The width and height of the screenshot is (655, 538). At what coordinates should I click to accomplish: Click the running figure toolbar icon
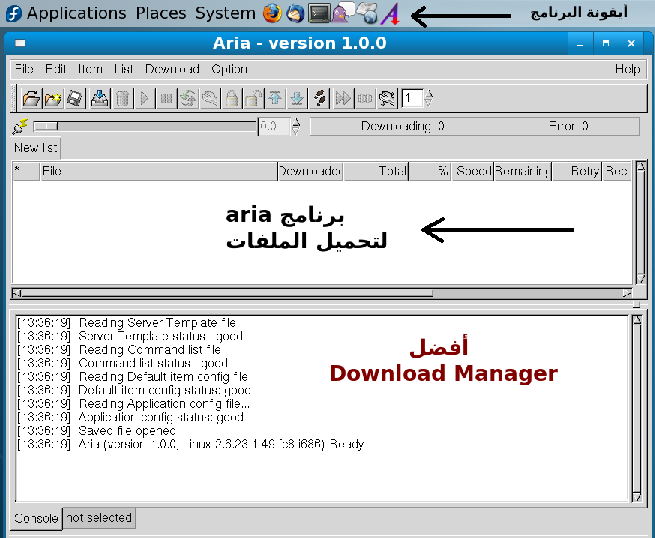pos(387,99)
